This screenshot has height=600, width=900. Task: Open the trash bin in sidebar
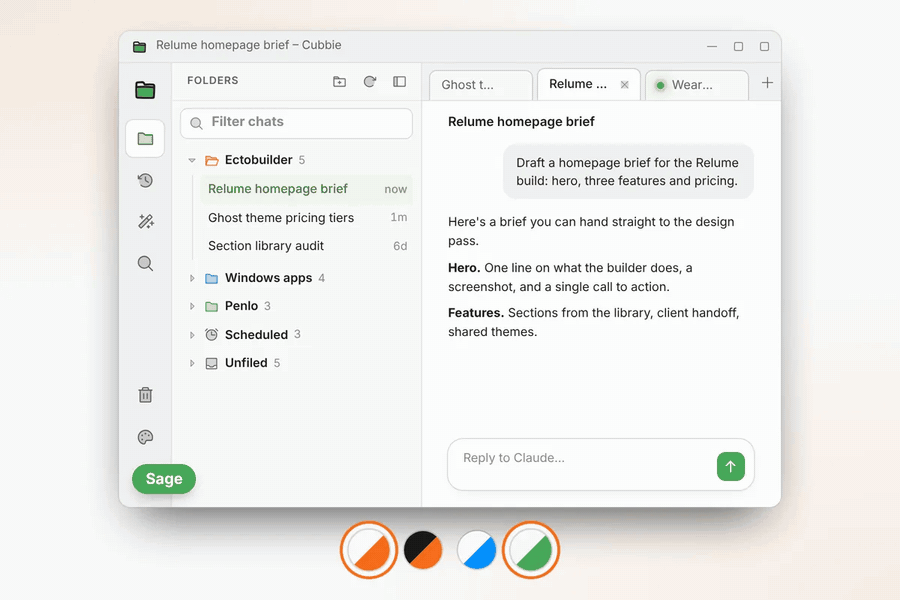(145, 395)
